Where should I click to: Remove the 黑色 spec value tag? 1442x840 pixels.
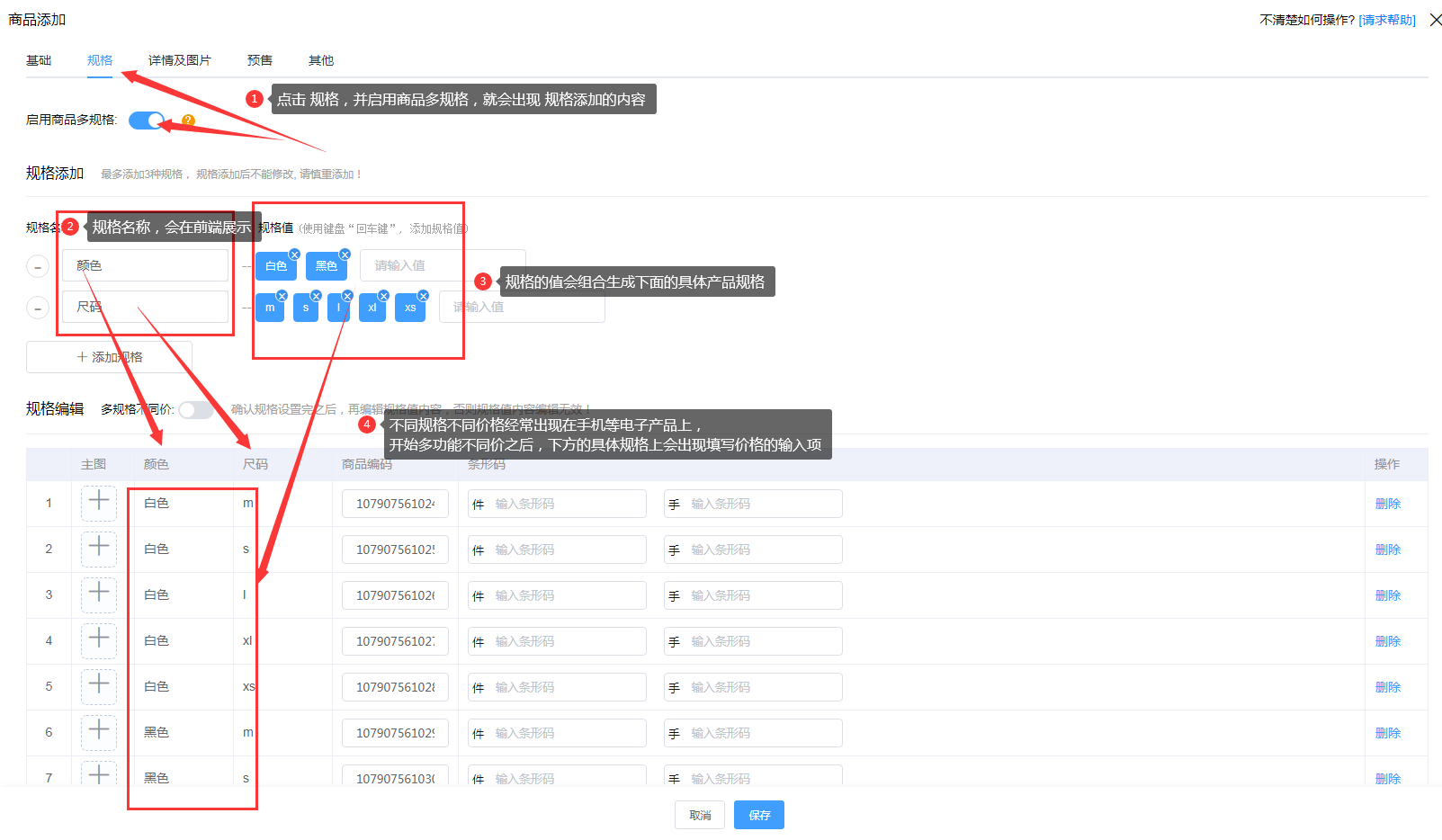click(x=345, y=255)
